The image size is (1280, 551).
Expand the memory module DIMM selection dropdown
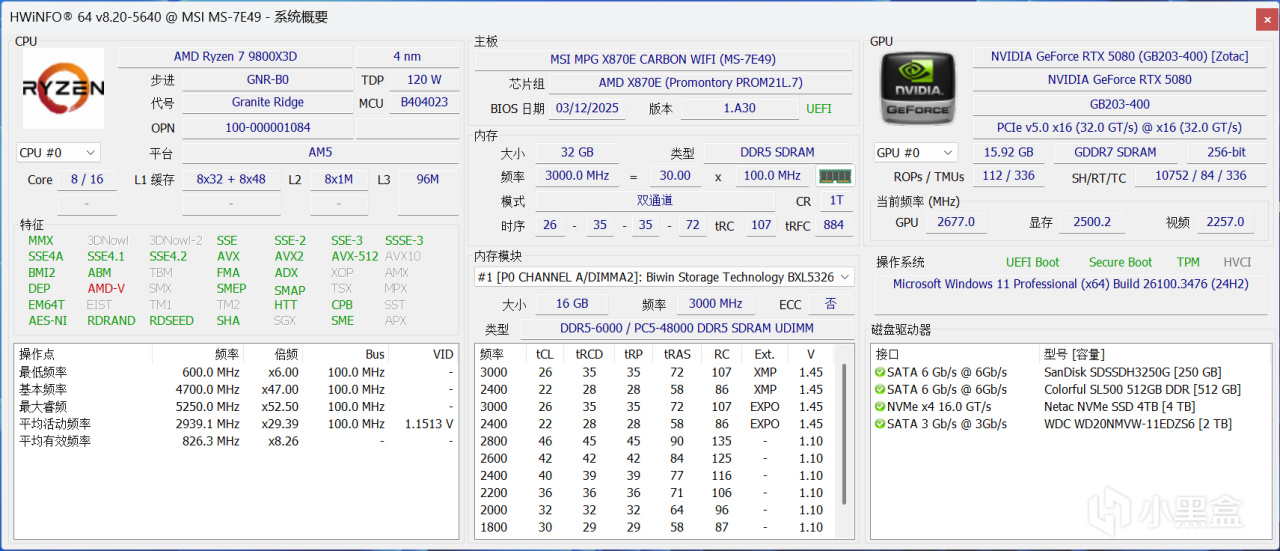tap(844, 277)
